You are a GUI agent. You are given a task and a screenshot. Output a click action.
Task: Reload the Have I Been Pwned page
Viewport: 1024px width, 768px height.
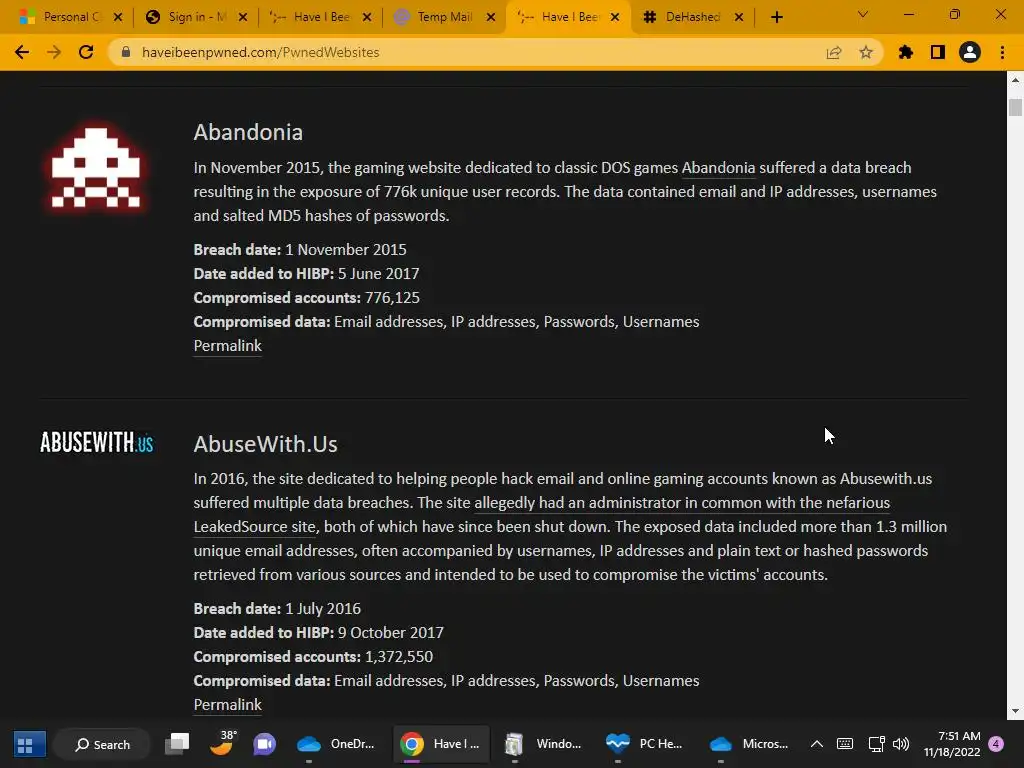coord(86,52)
